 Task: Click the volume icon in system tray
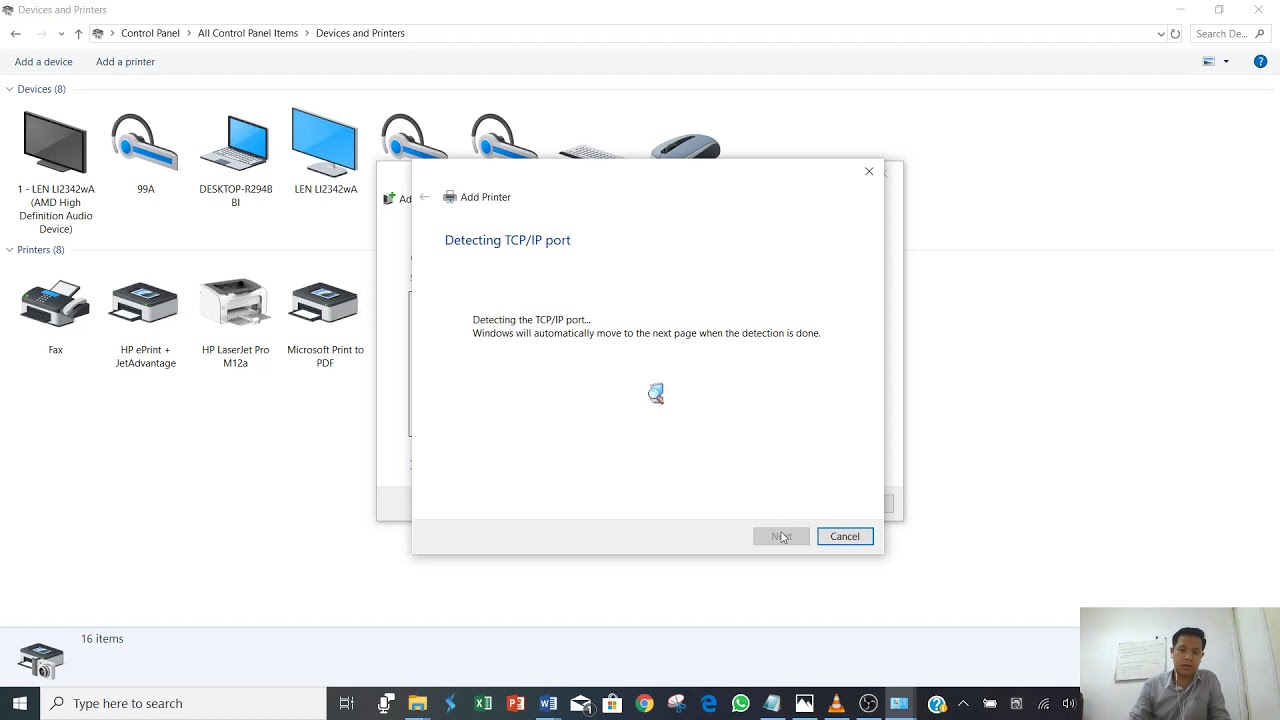1069,703
